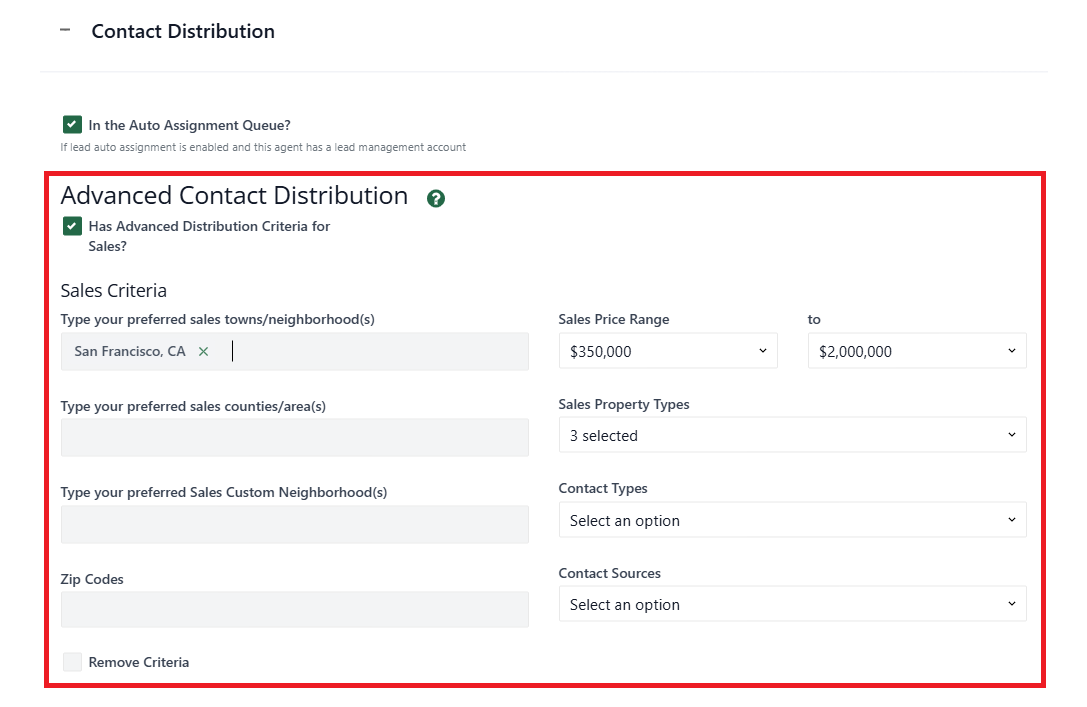Click inside the Zip Codes input field
Image resolution: width=1087 pixels, height=707 pixels.
click(295, 609)
